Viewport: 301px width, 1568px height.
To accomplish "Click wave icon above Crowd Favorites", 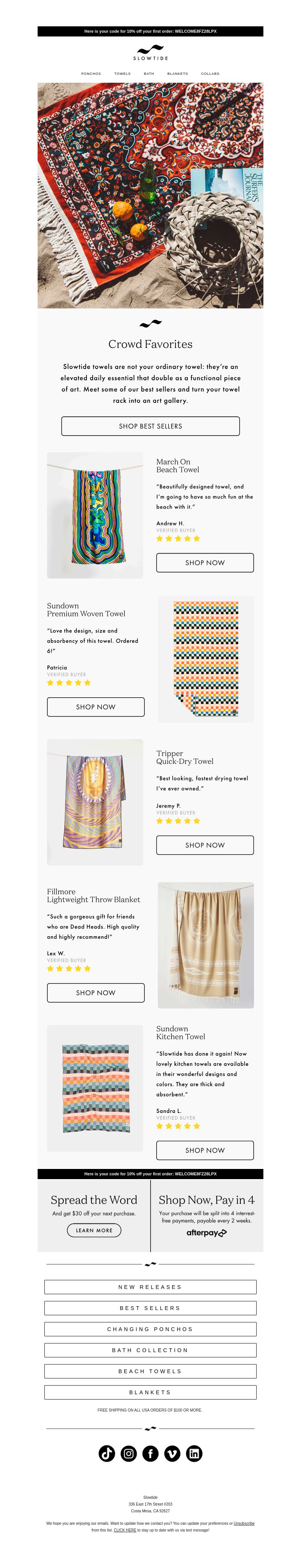I will click(150, 323).
